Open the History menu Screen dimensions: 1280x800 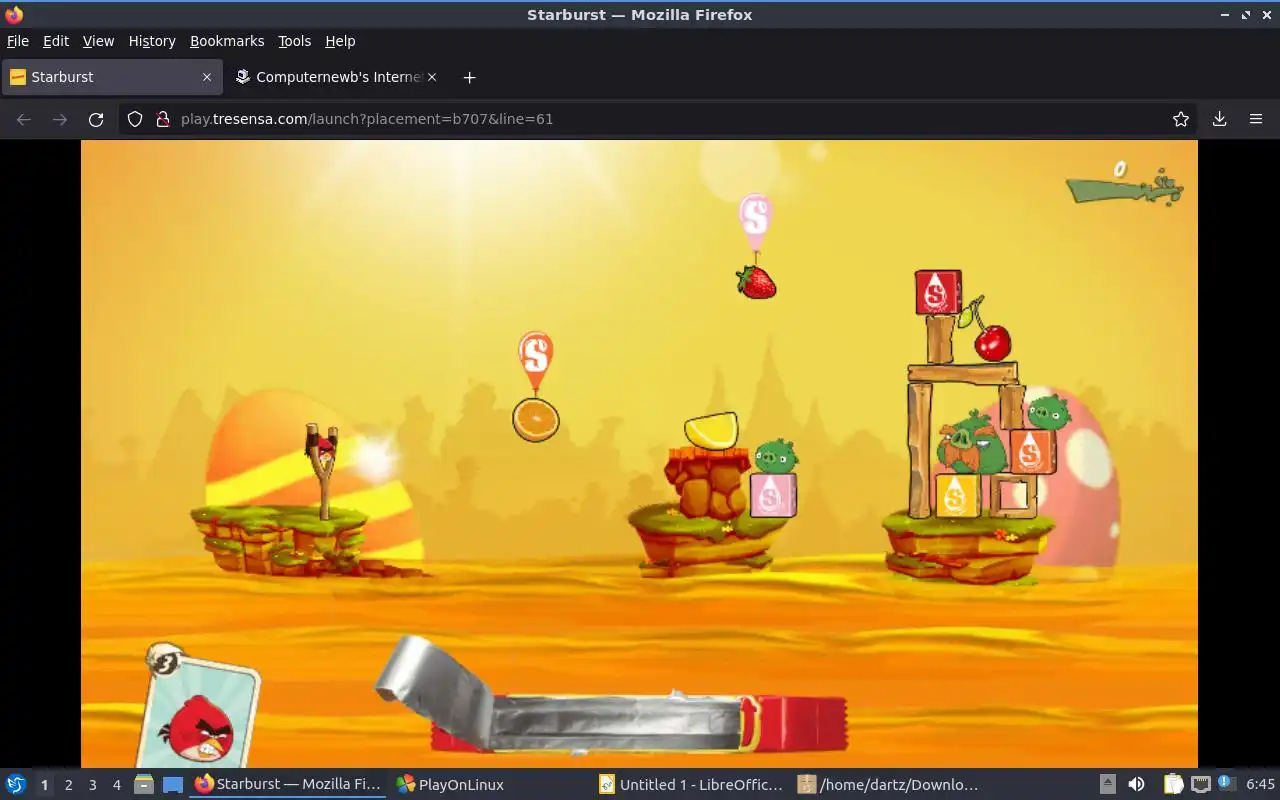pos(152,41)
